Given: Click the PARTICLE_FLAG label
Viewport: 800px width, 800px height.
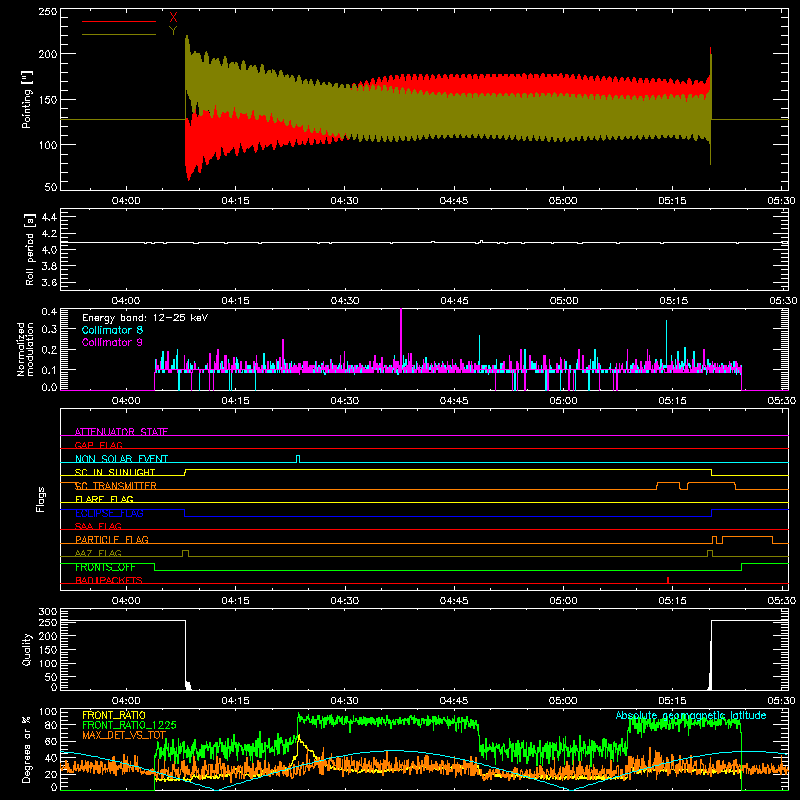Looking at the screenshot, I should point(112,539).
